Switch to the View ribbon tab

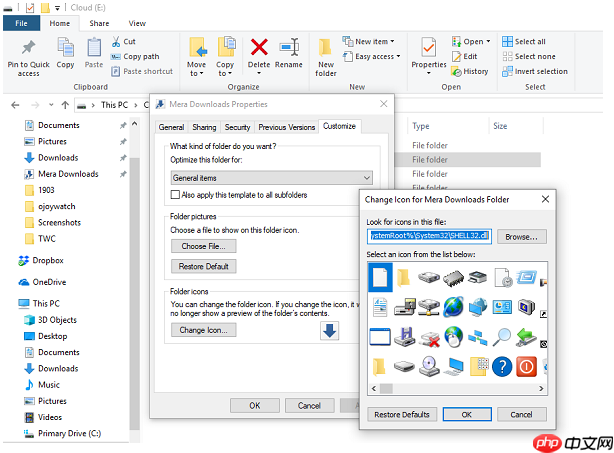pos(137,23)
